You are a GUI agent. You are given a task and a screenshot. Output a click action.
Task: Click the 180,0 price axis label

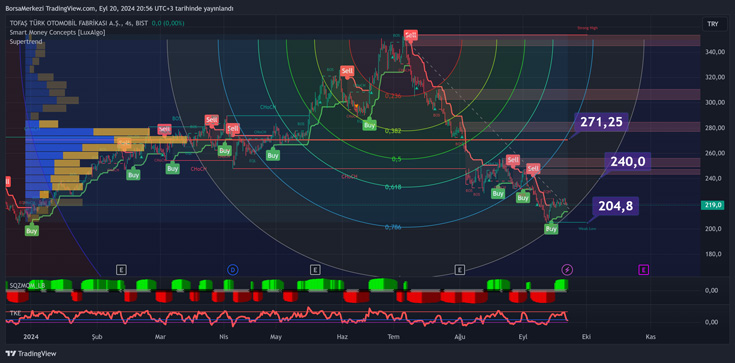[714, 254]
